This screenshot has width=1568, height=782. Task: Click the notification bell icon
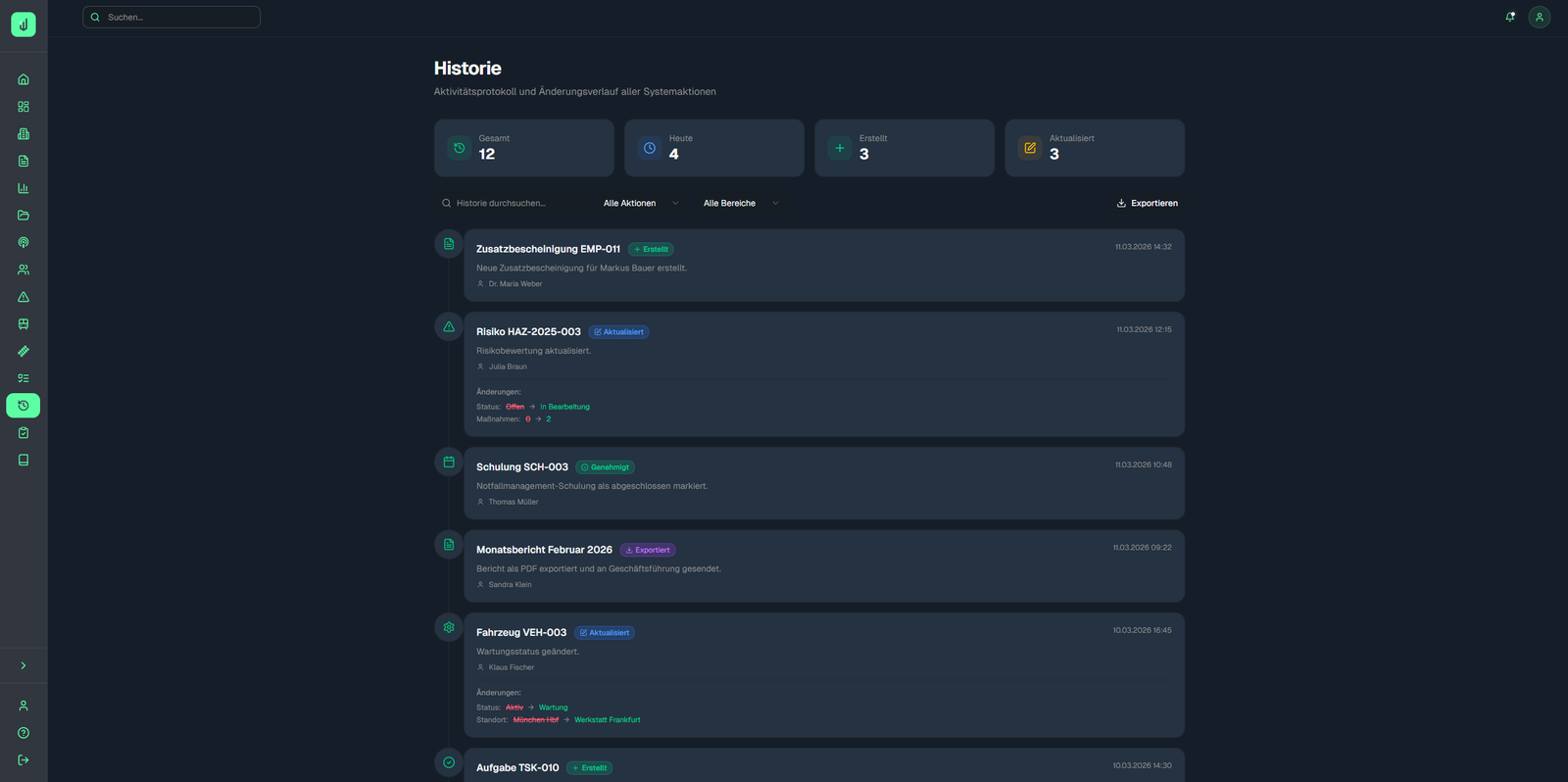[1510, 17]
